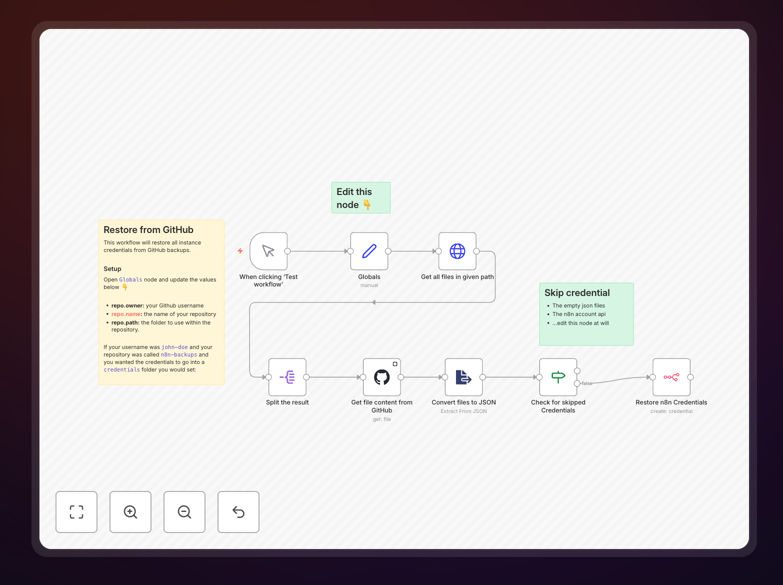Viewport: 783px width, 585px height.
Task: Click the 'Extract From JSON' subtitle
Action: click(464, 411)
